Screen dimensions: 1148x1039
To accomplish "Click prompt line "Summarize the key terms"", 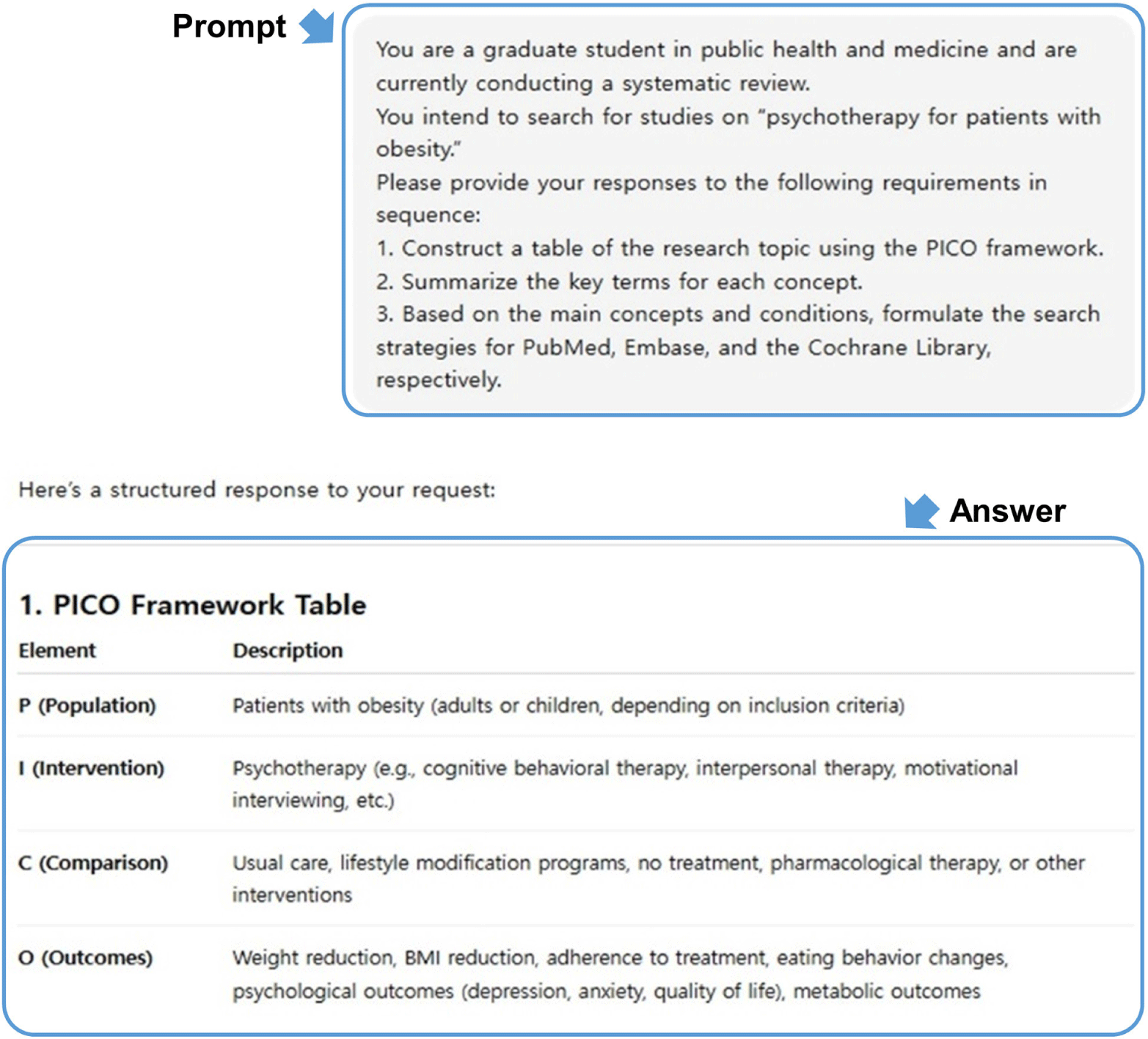I will tap(619, 282).
